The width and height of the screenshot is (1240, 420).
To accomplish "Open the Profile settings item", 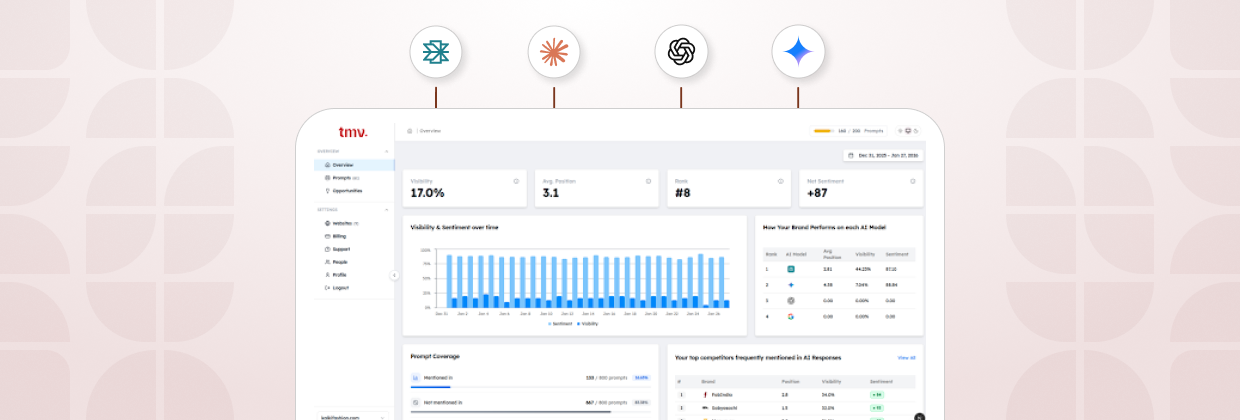I will click(x=354, y=274).
